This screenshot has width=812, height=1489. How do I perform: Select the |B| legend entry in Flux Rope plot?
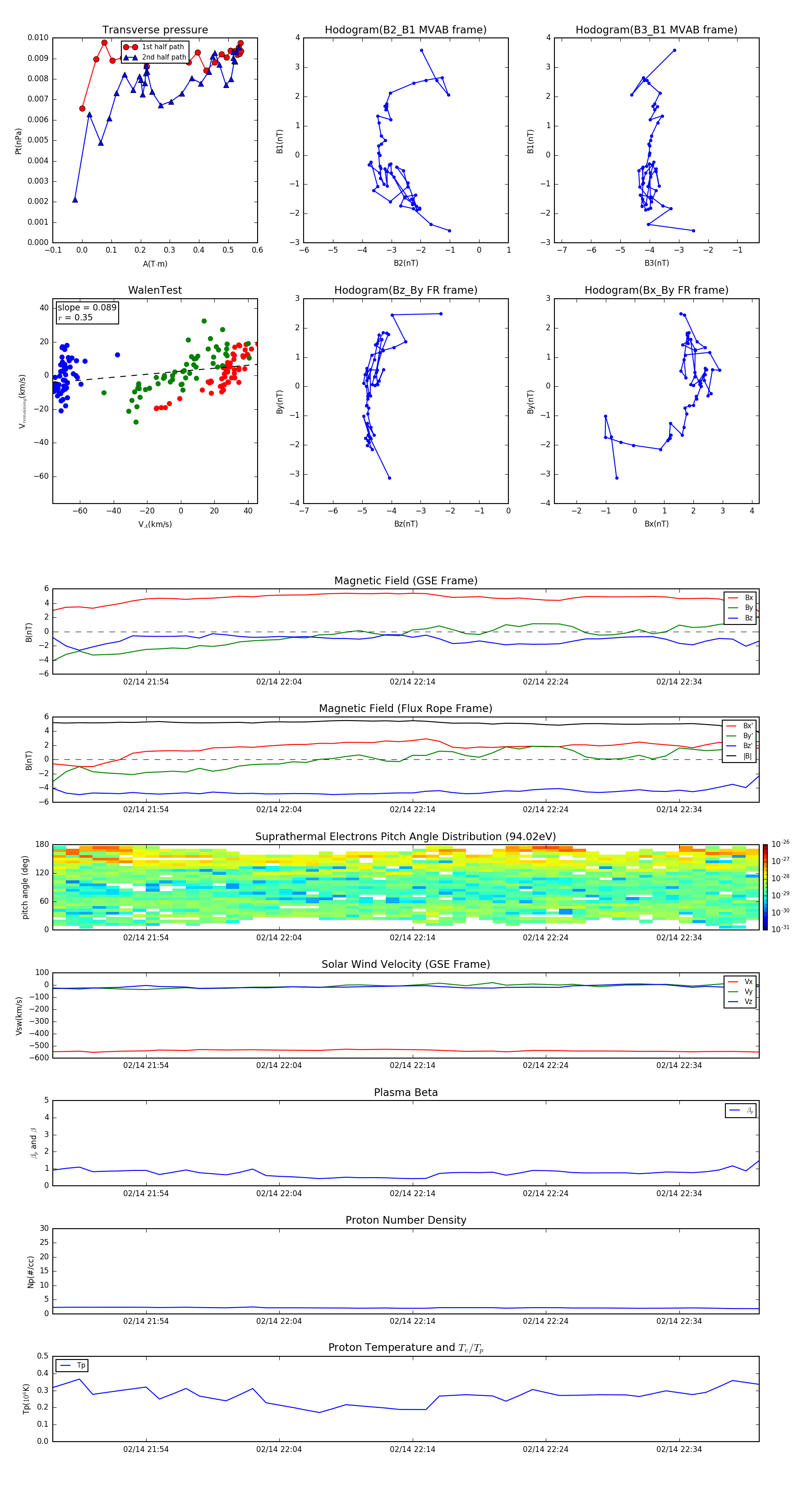tap(739, 756)
